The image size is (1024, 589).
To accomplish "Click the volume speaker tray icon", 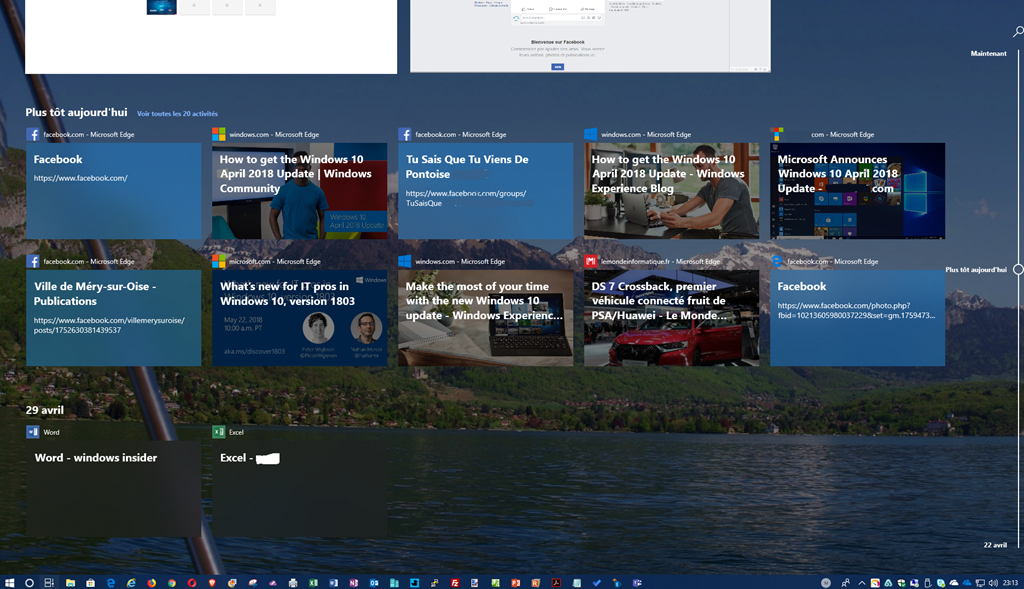I will [x=993, y=582].
